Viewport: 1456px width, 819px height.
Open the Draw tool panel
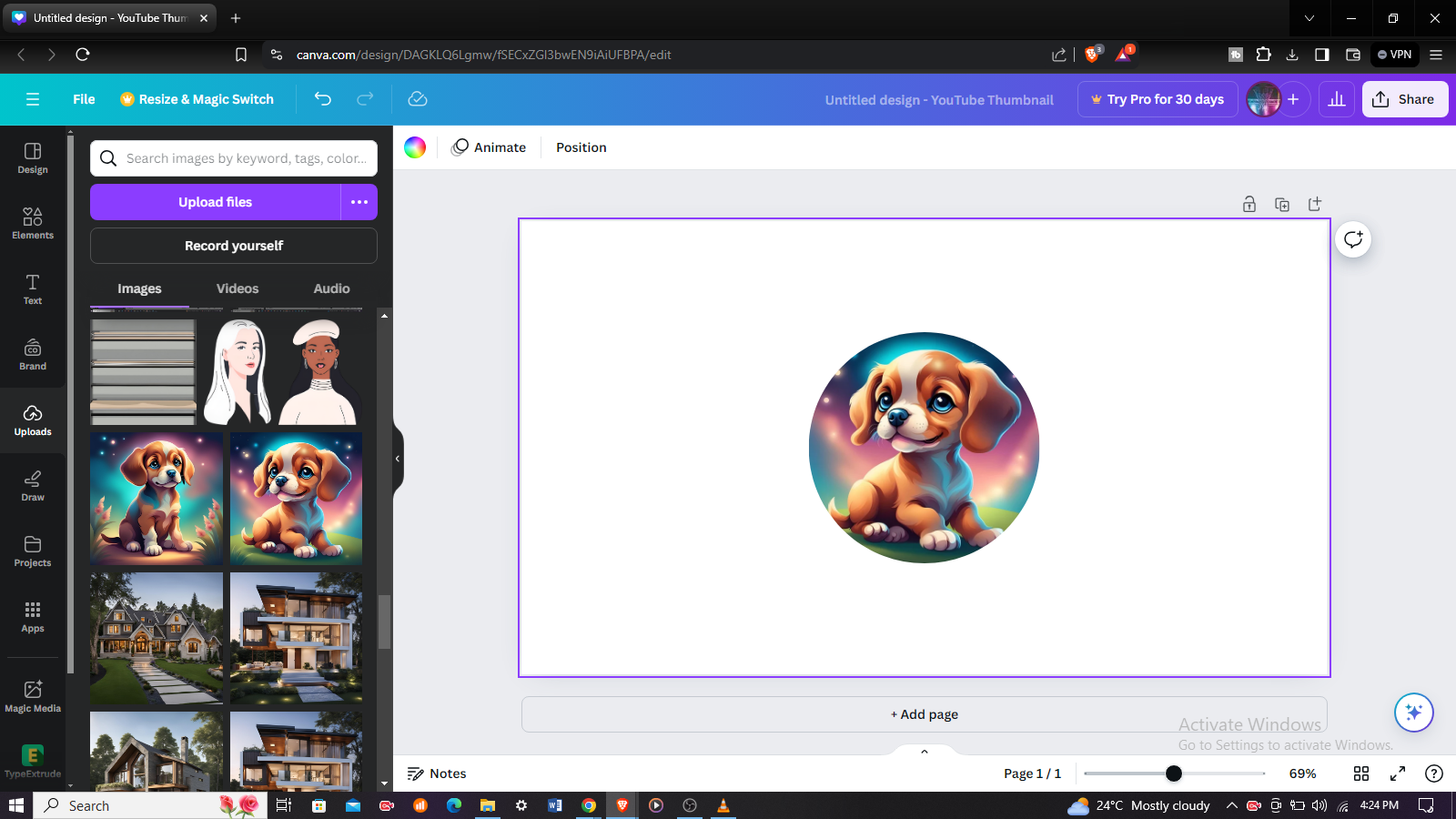pos(33,485)
